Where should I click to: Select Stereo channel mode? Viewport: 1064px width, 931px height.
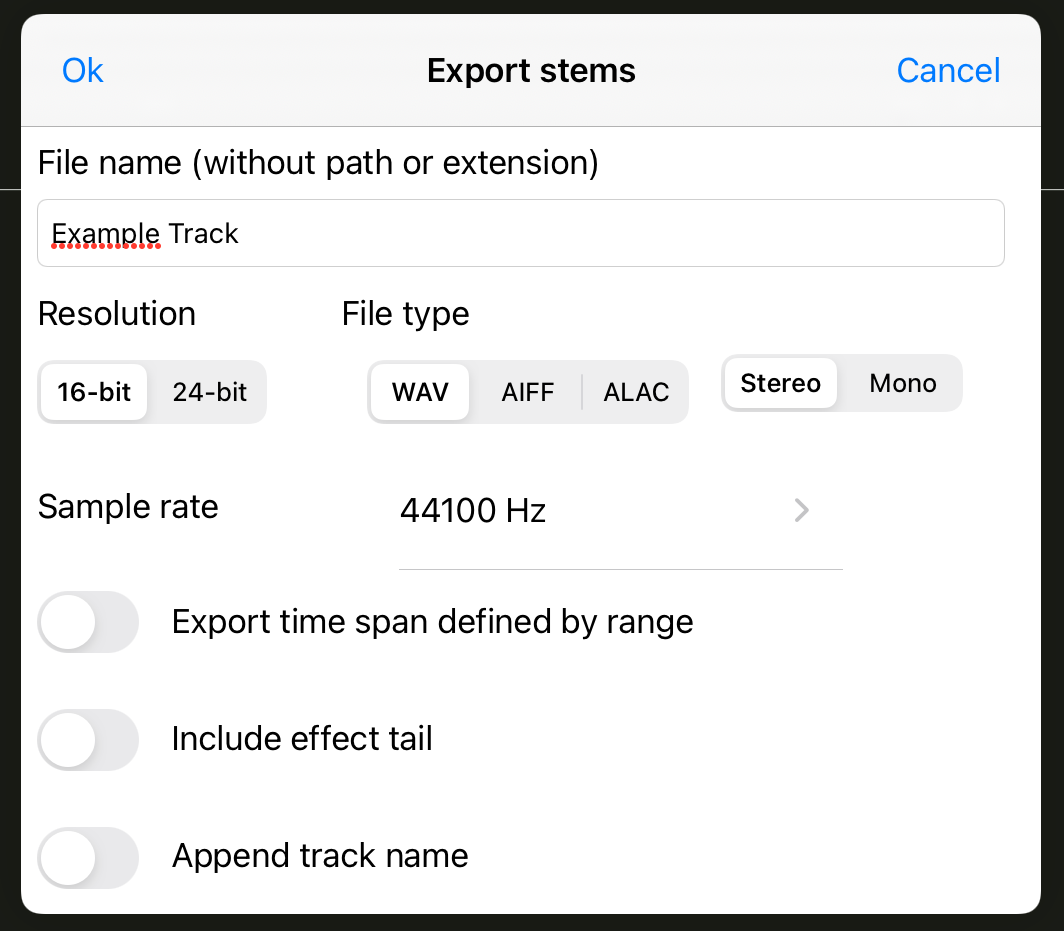click(780, 384)
